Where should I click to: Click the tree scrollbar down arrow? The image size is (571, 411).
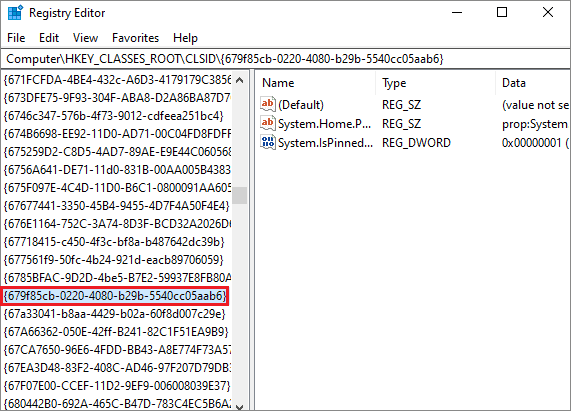(240, 407)
